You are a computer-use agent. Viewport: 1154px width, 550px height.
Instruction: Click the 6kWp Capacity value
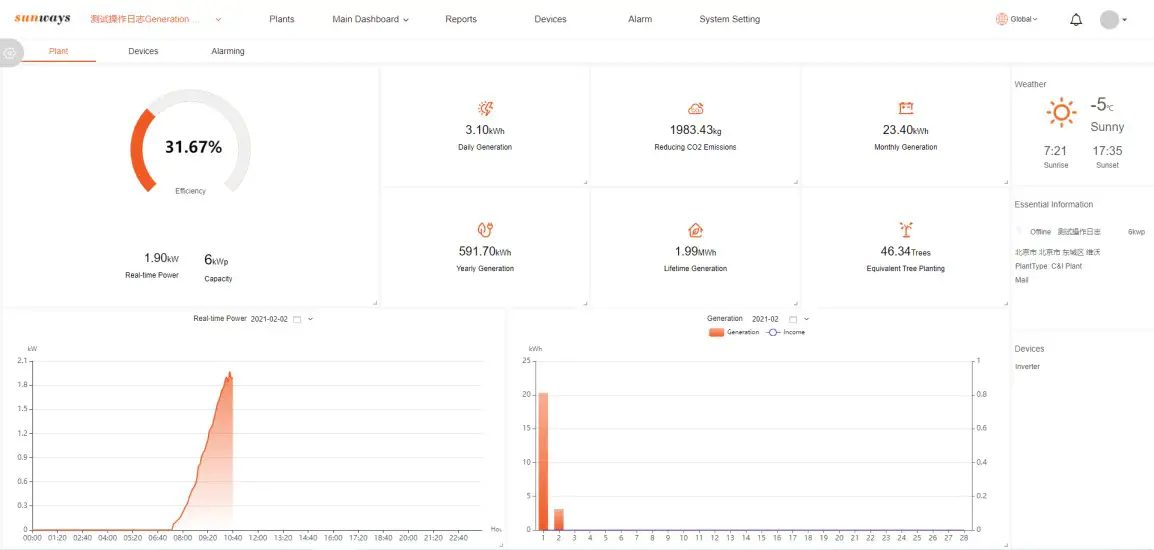[216, 260]
